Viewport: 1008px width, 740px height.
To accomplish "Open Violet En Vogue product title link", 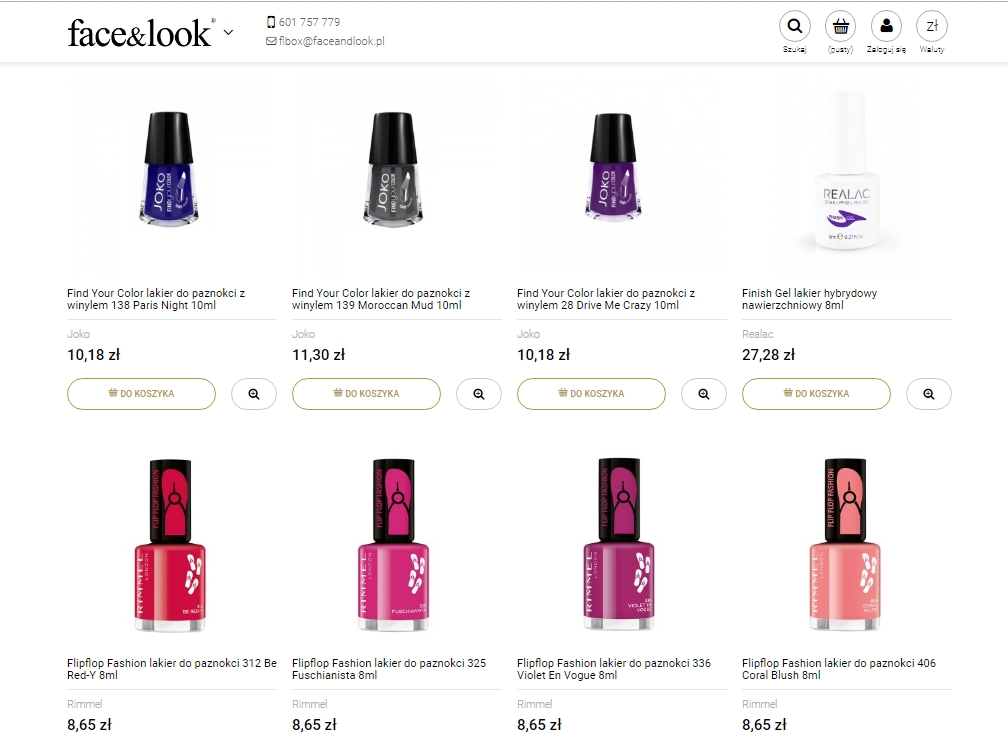I will point(613,669).
